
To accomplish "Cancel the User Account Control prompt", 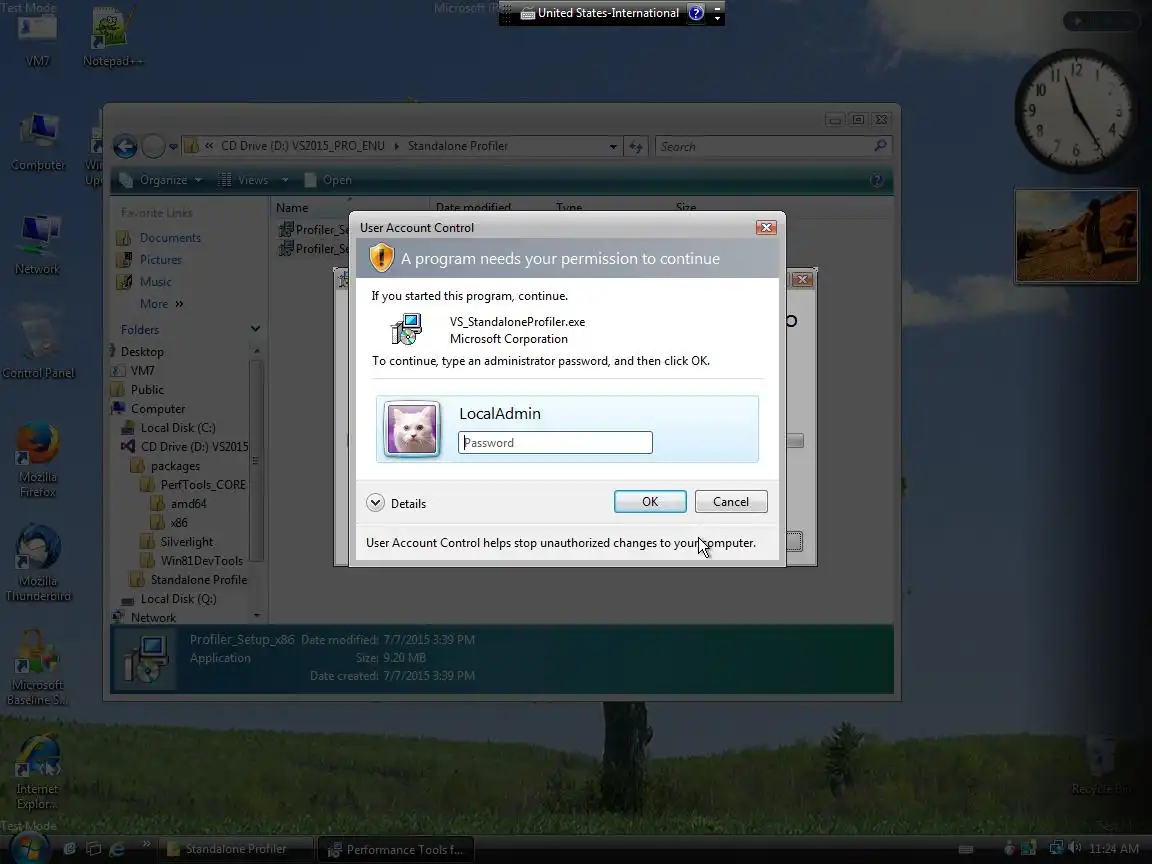I will coord(731,502).
